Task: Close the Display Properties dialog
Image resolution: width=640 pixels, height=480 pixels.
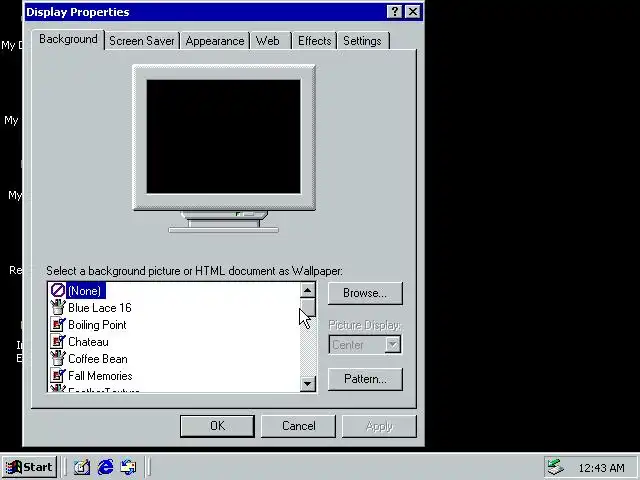Action: click(x=413, y=12)
